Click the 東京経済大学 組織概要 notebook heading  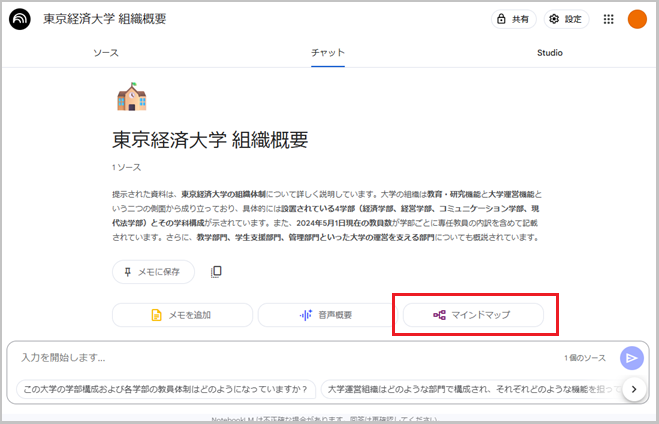tap(210, 140)
